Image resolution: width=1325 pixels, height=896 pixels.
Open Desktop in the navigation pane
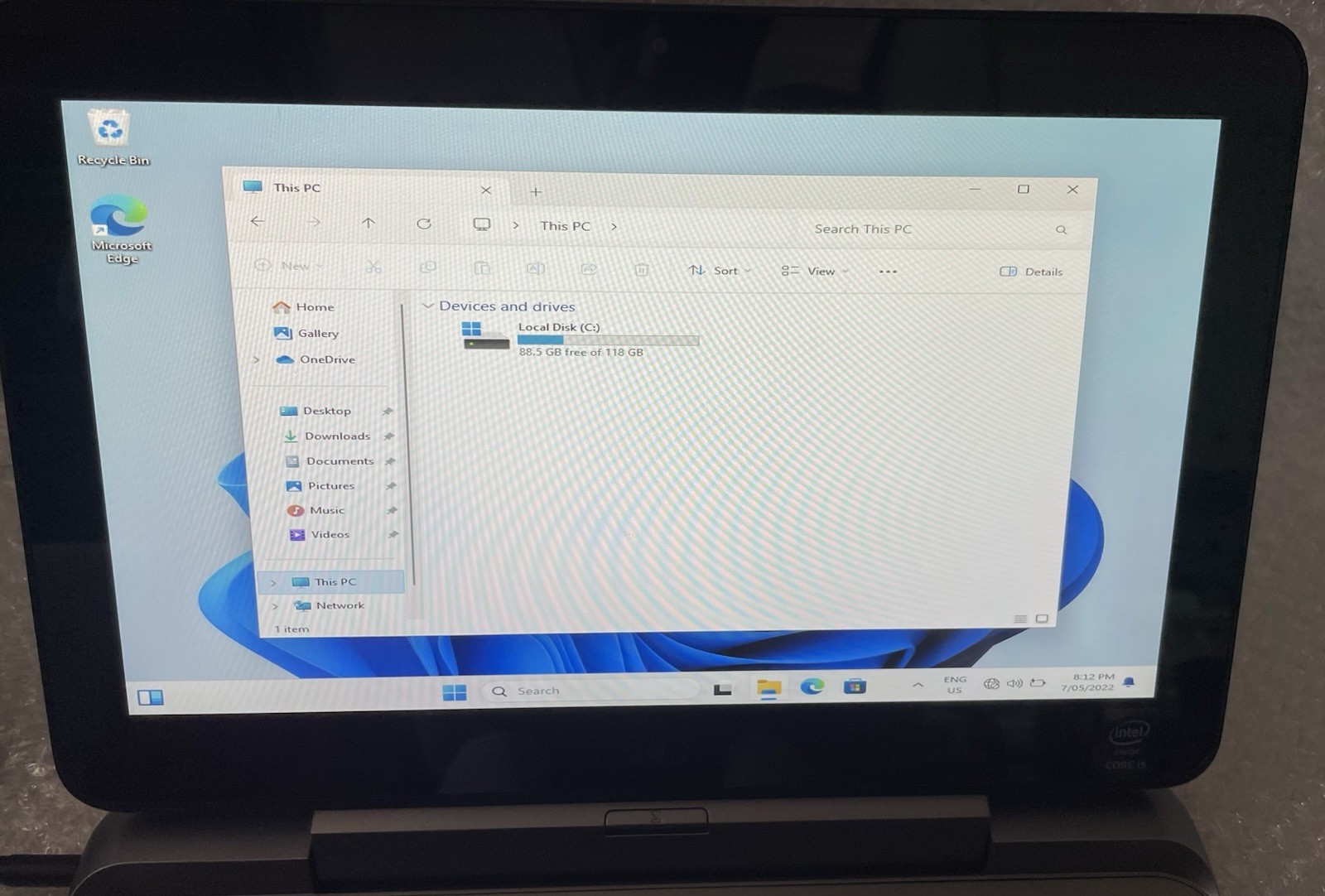pyautogui.click(x=316, y=411)
